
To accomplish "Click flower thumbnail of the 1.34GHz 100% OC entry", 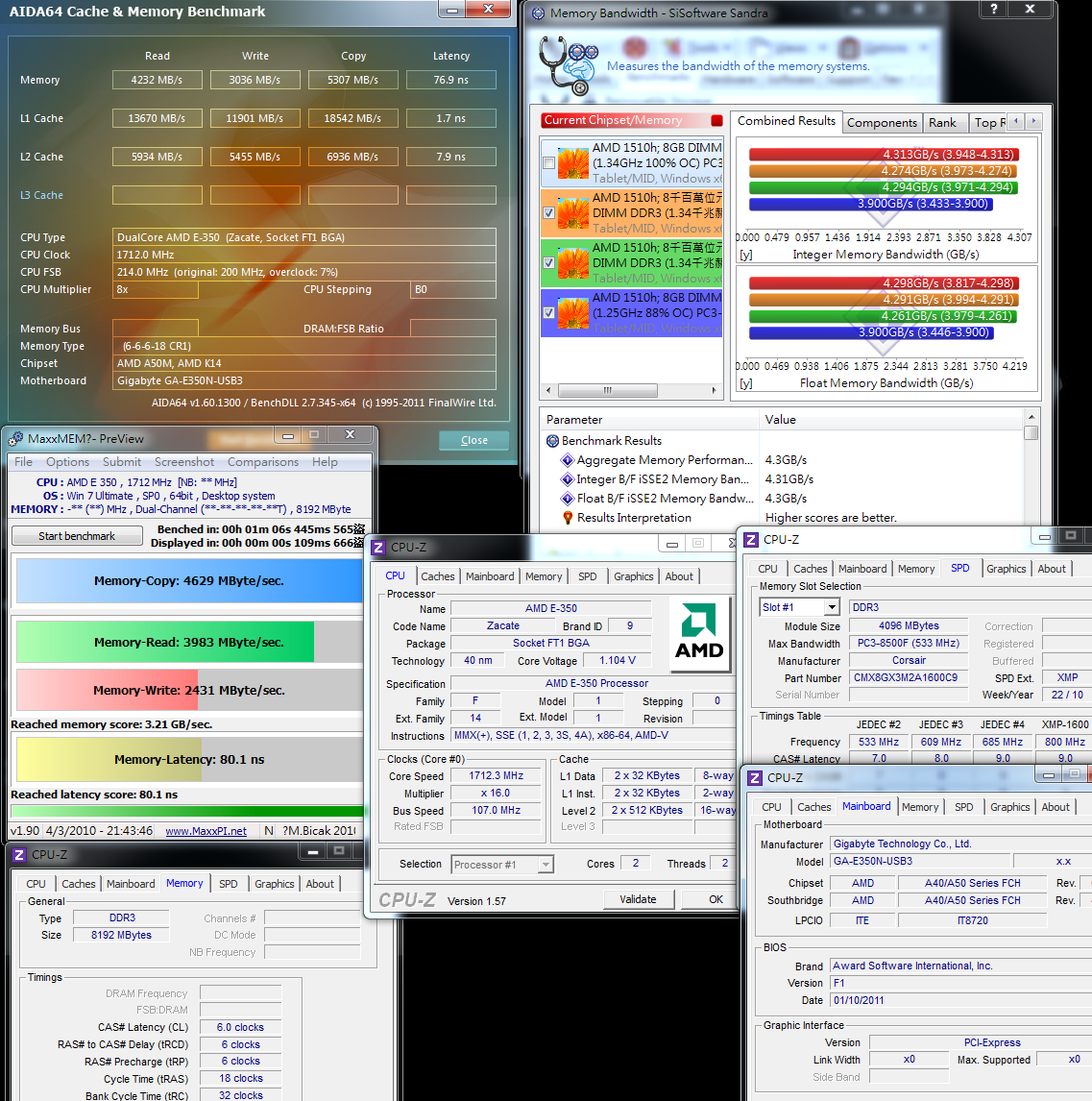I will [x=572, y=163].
